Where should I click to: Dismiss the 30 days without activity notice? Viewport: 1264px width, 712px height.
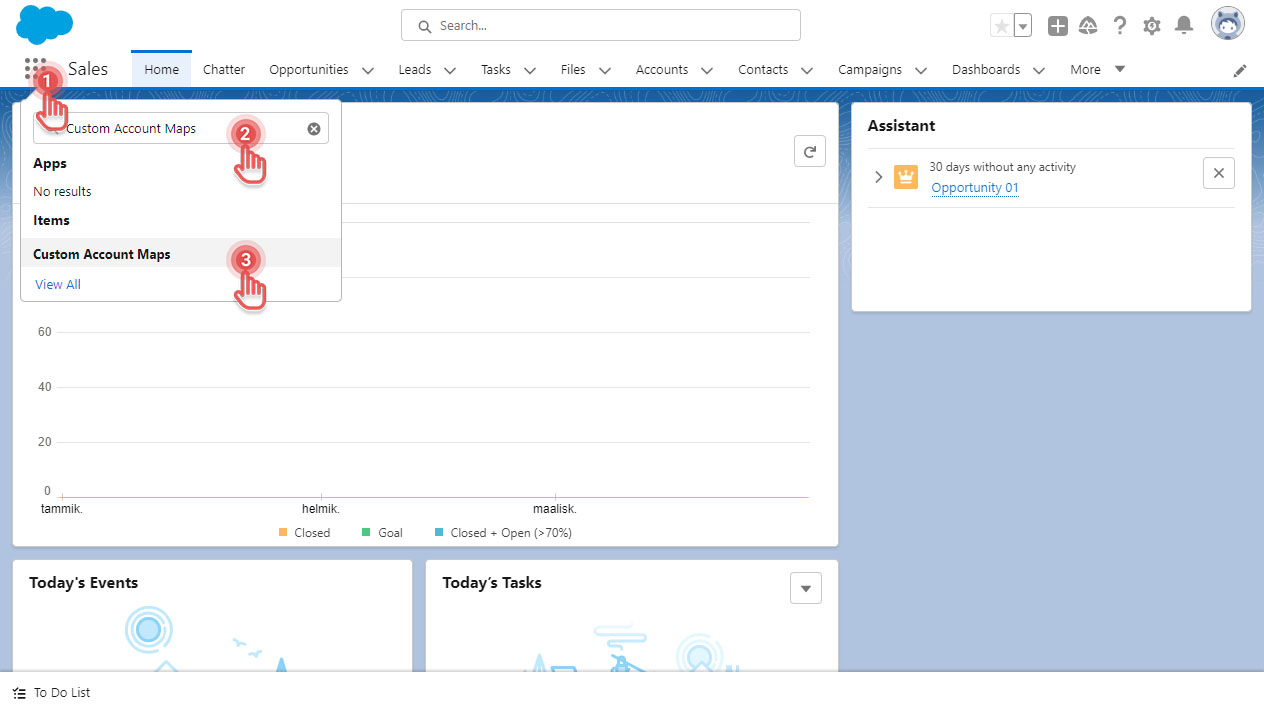coord(1218,172)
